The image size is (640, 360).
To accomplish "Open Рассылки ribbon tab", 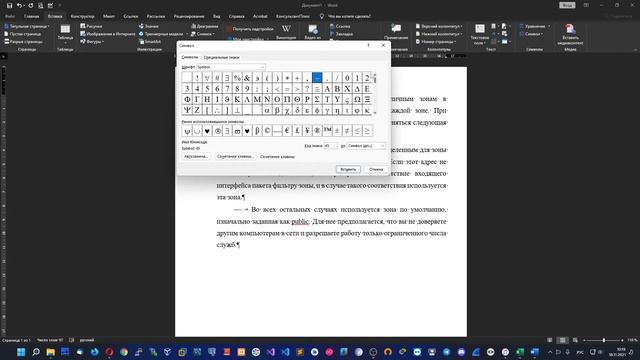I will [156, 16].
